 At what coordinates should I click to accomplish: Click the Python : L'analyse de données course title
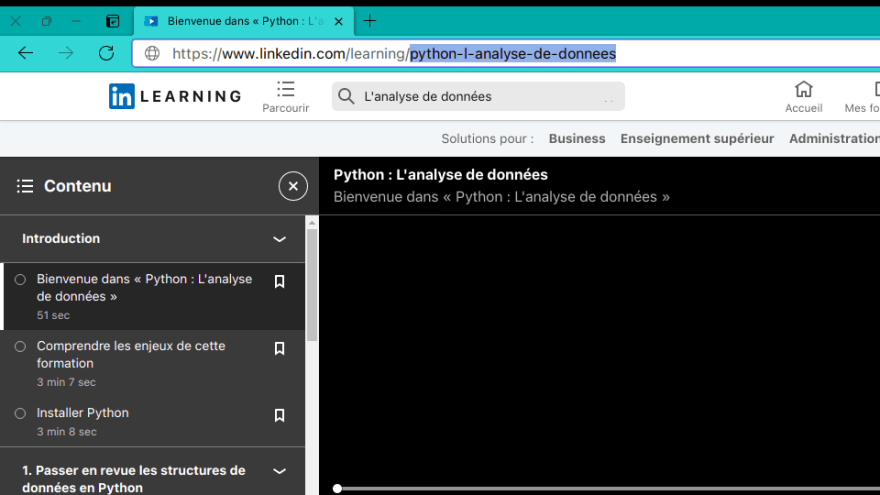click(441, 175)
